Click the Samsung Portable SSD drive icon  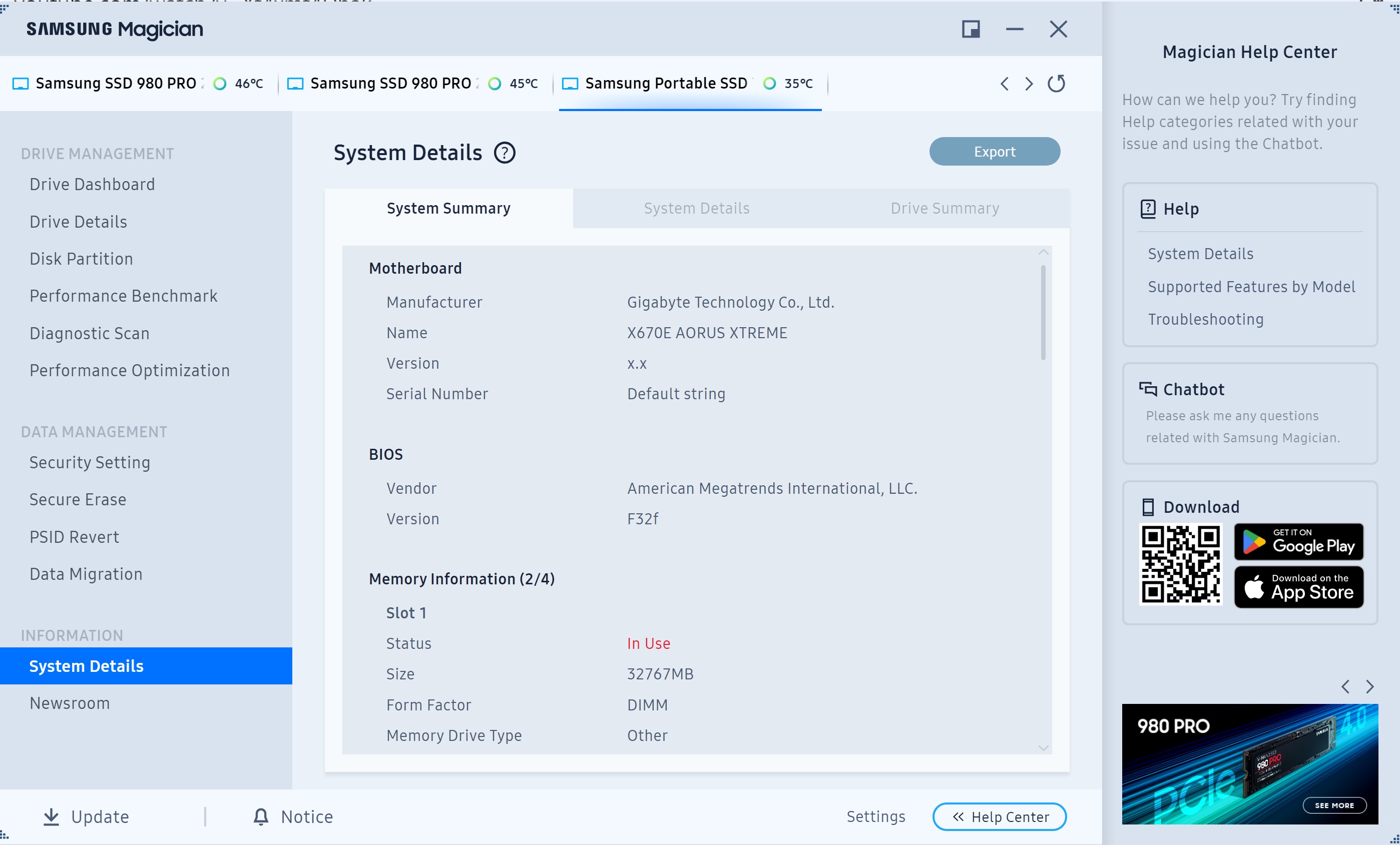pos(570,84)
